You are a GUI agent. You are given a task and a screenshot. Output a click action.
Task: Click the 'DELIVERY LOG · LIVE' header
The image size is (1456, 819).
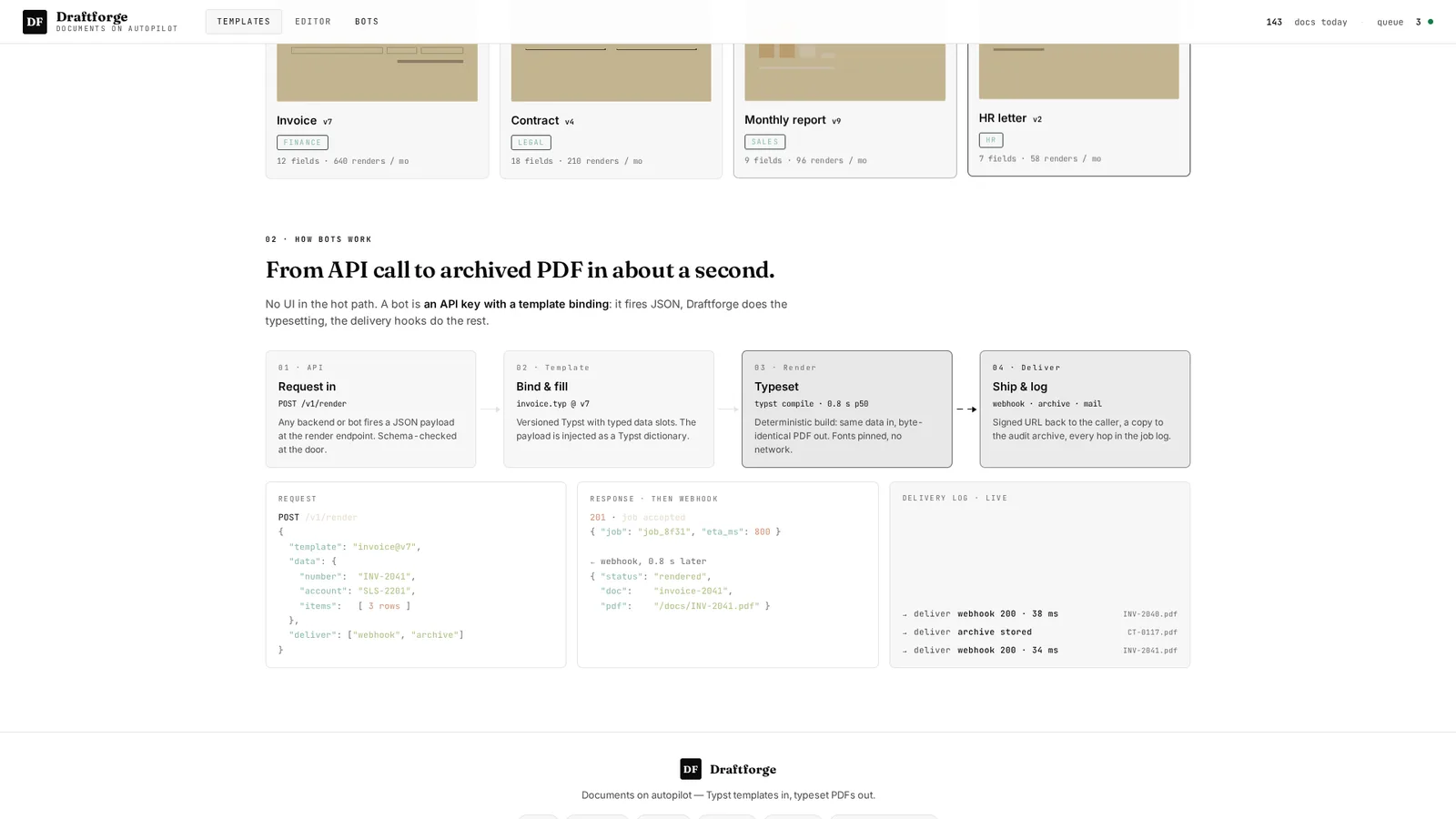[x=955, y=498]
